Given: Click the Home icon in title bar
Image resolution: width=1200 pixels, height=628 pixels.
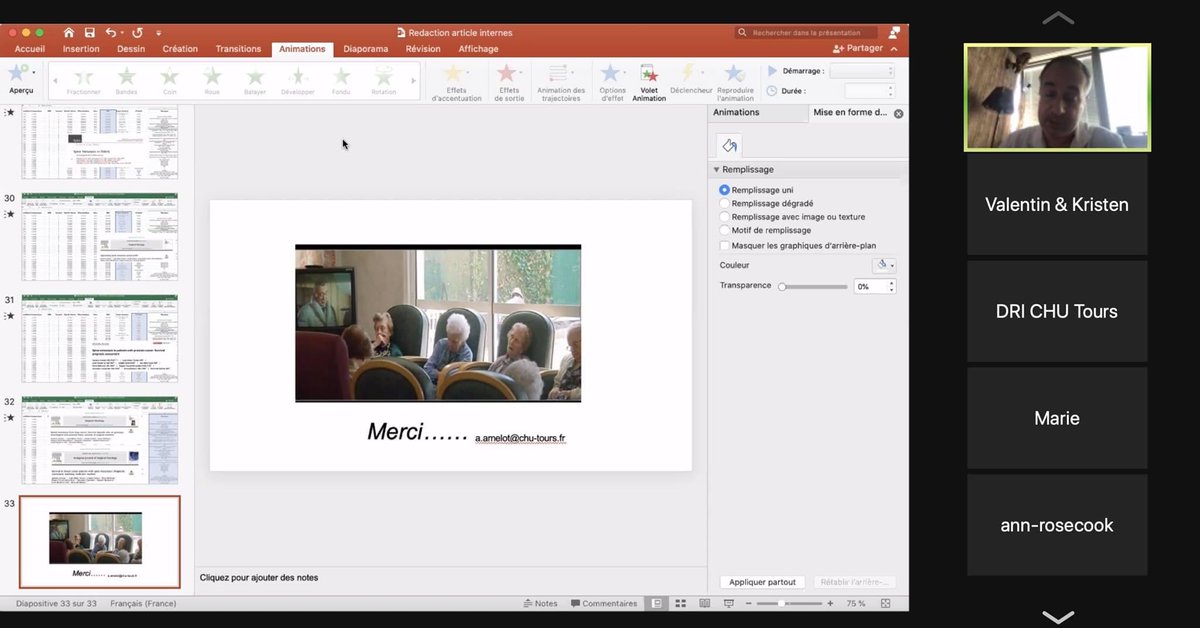Looking at the screenshot, I should click(x=69, y=33).
